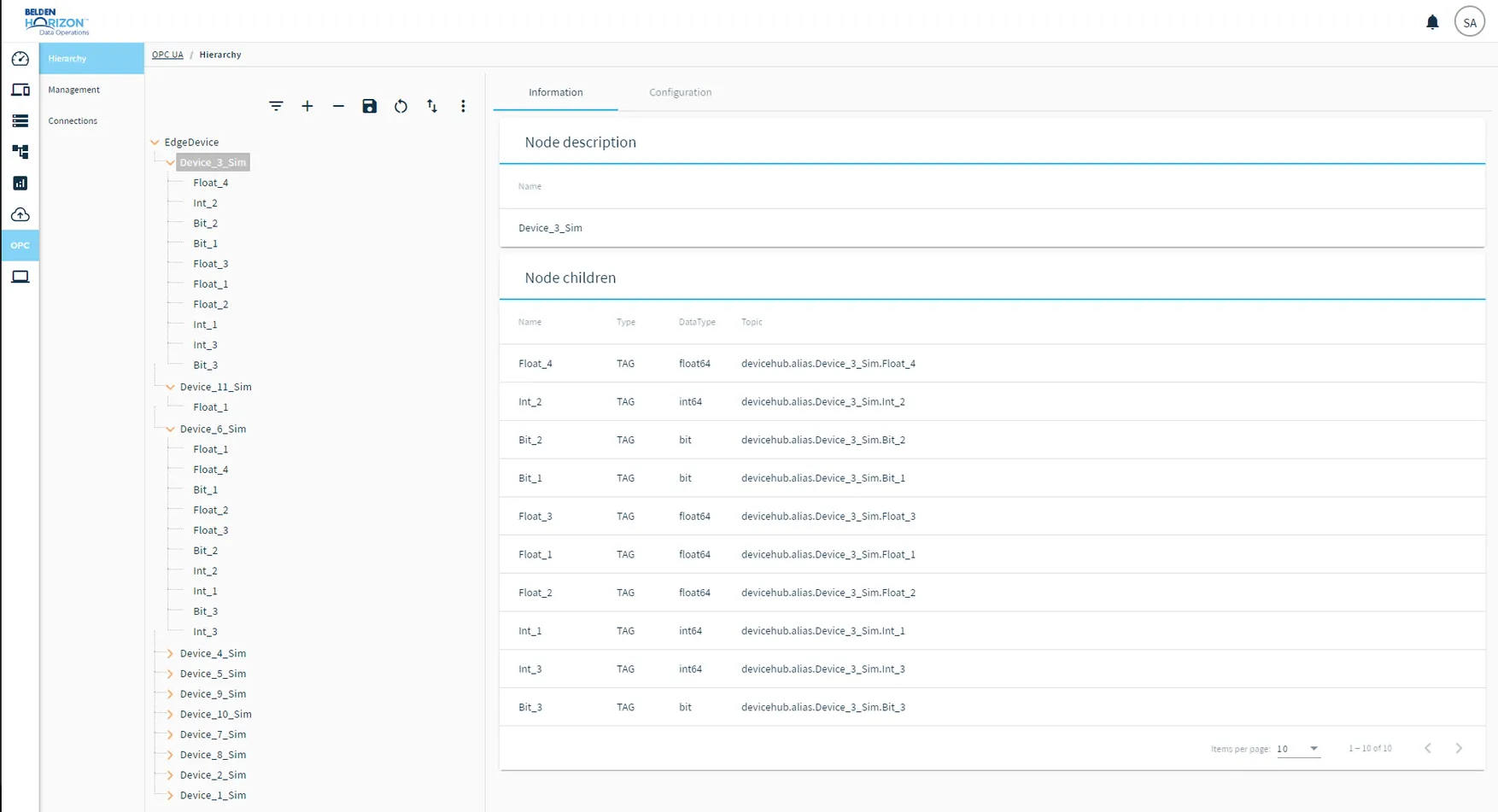This screenshot has width=1498, height=812.
Task: Open the devices icon in sidebar
Action: pyautogui.click(x=20, y=90)
